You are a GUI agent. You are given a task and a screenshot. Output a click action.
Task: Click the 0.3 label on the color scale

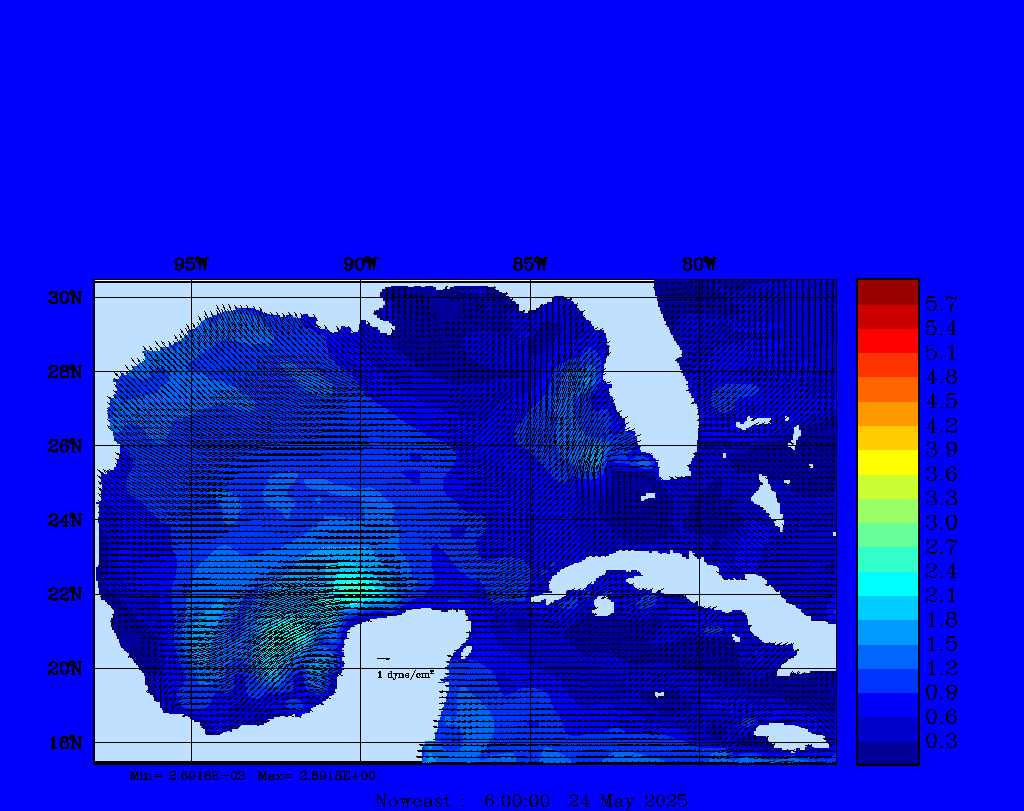coord(941,741)
